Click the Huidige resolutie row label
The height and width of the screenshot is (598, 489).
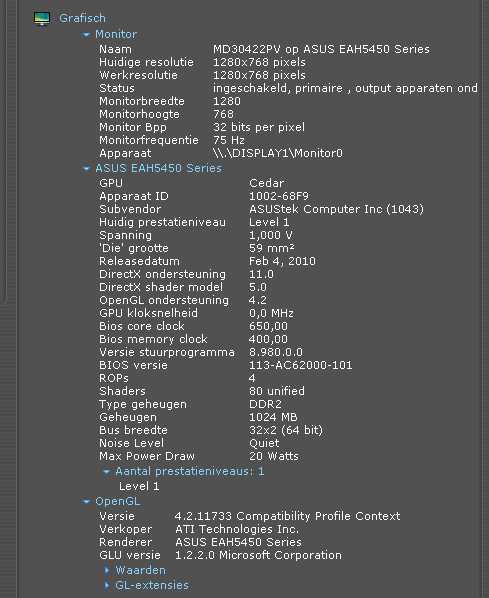[x=146, y=62]
